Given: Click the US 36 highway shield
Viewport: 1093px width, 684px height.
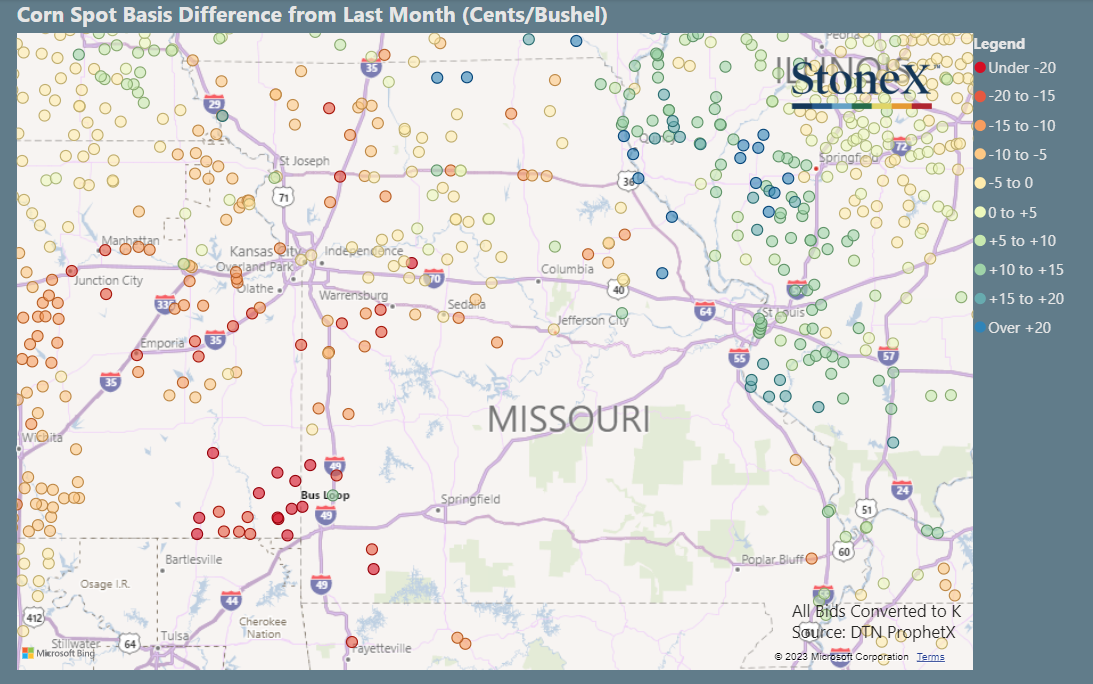Looking at the screenshot, I should click(628, 181).
